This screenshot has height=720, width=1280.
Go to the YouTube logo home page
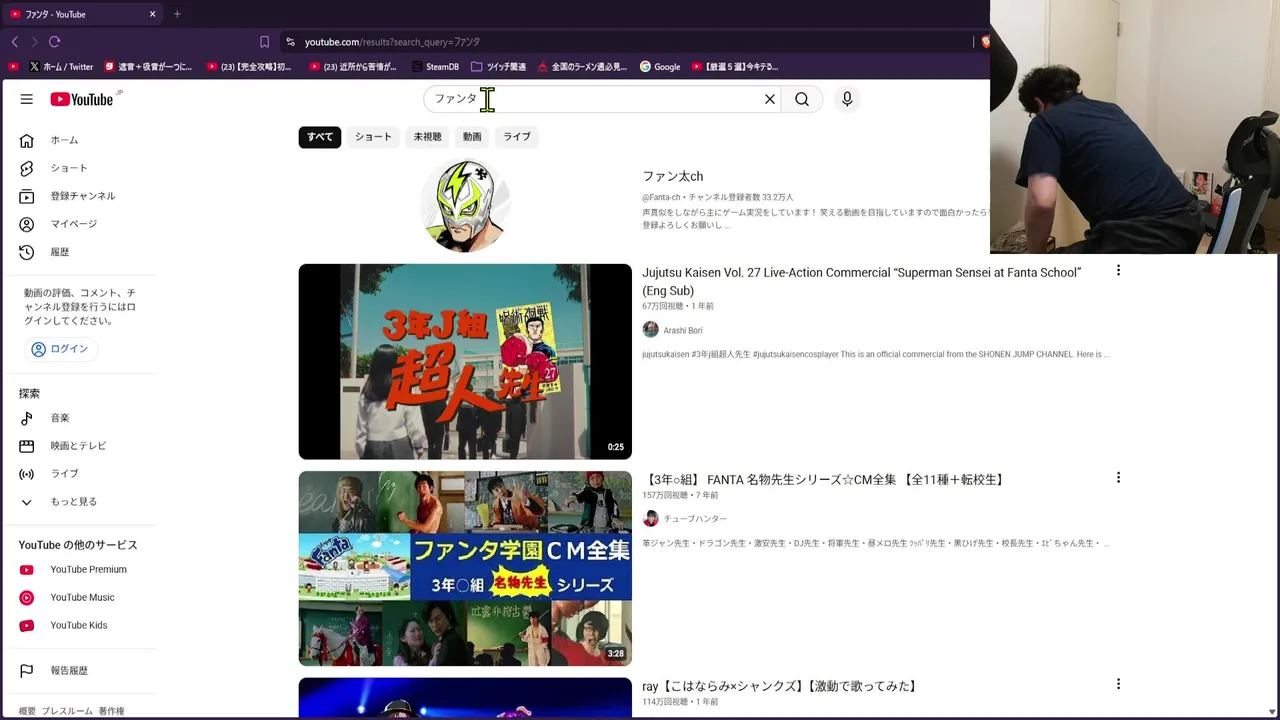82,99
